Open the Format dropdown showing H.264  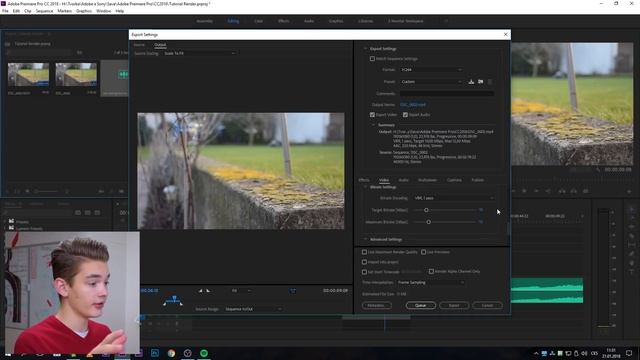click(431, 70)
